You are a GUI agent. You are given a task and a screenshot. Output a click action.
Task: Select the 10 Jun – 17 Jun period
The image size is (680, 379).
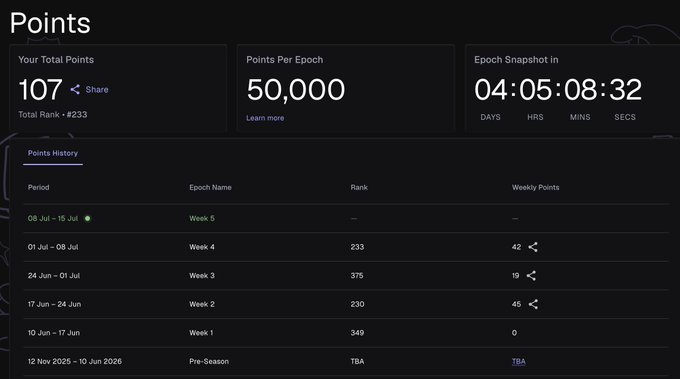[54, 333]
